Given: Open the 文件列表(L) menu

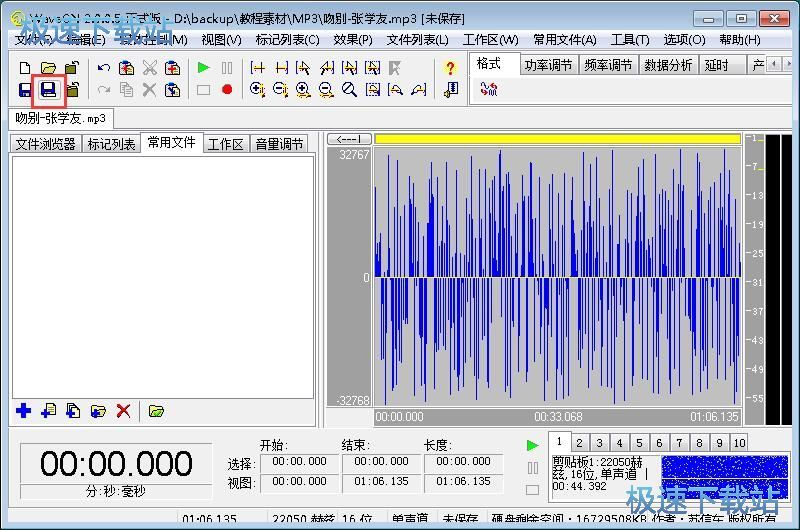Looking at the screenshot, I should [x=417, y=40].
